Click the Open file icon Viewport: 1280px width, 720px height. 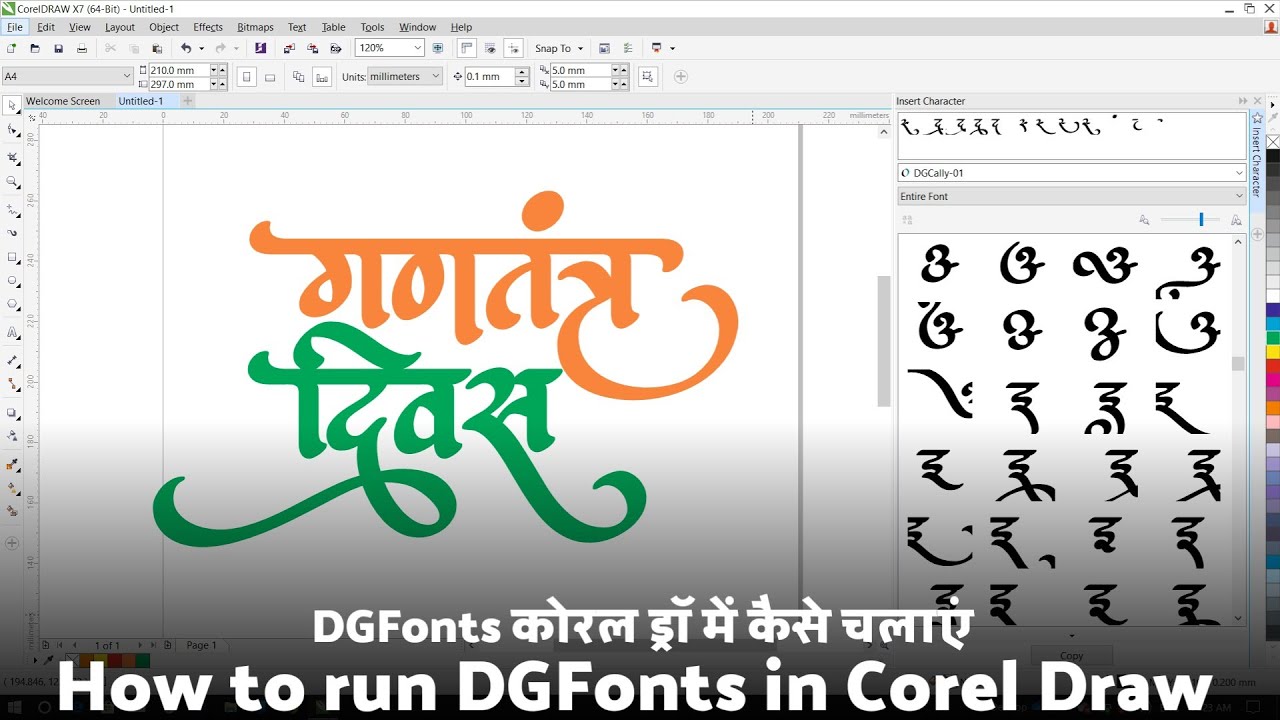(x=35, y=48)
